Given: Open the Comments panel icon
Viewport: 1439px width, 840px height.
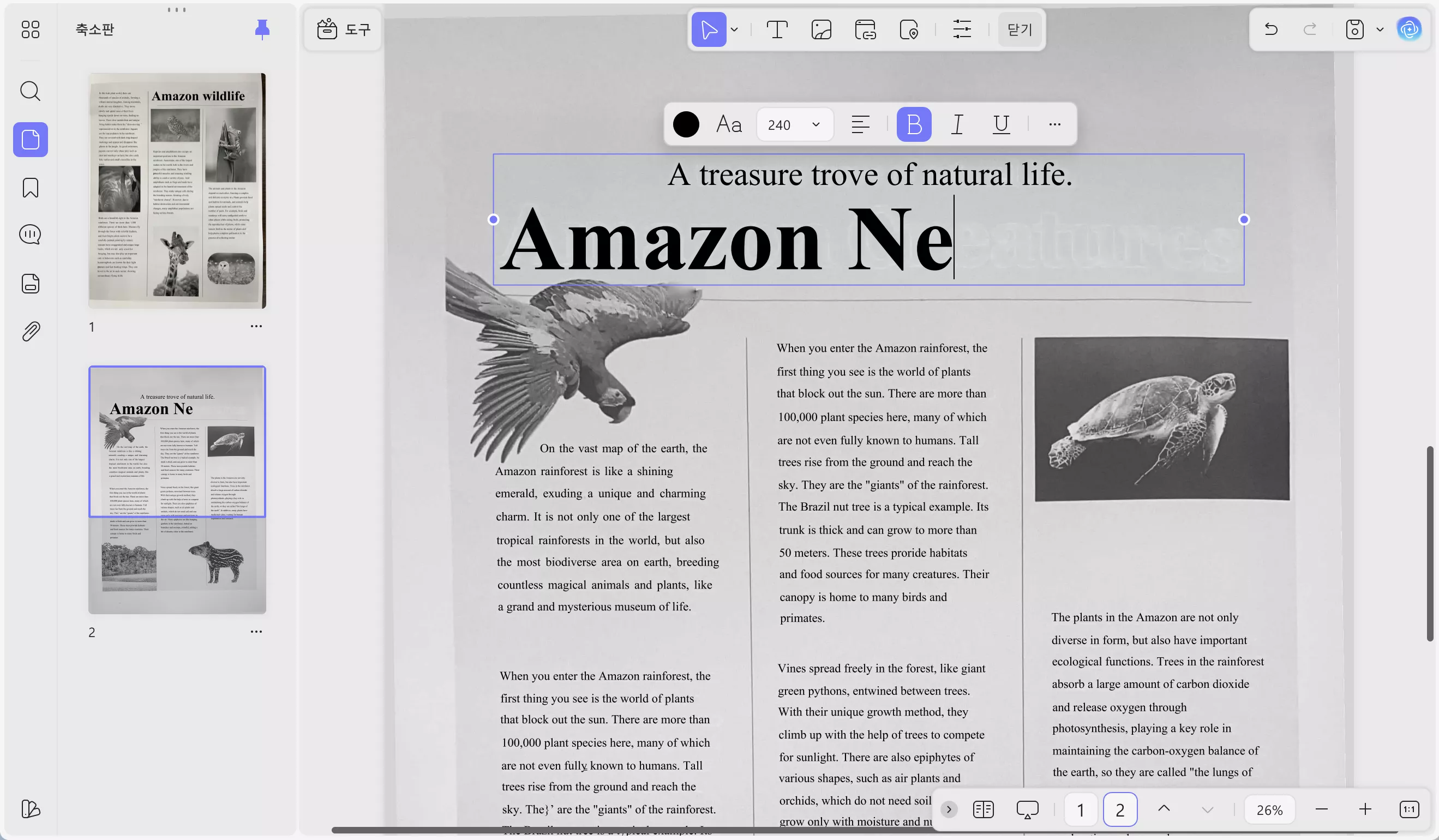Looking at the screenshot, I should pyautogui.click(x=30, y=234).
